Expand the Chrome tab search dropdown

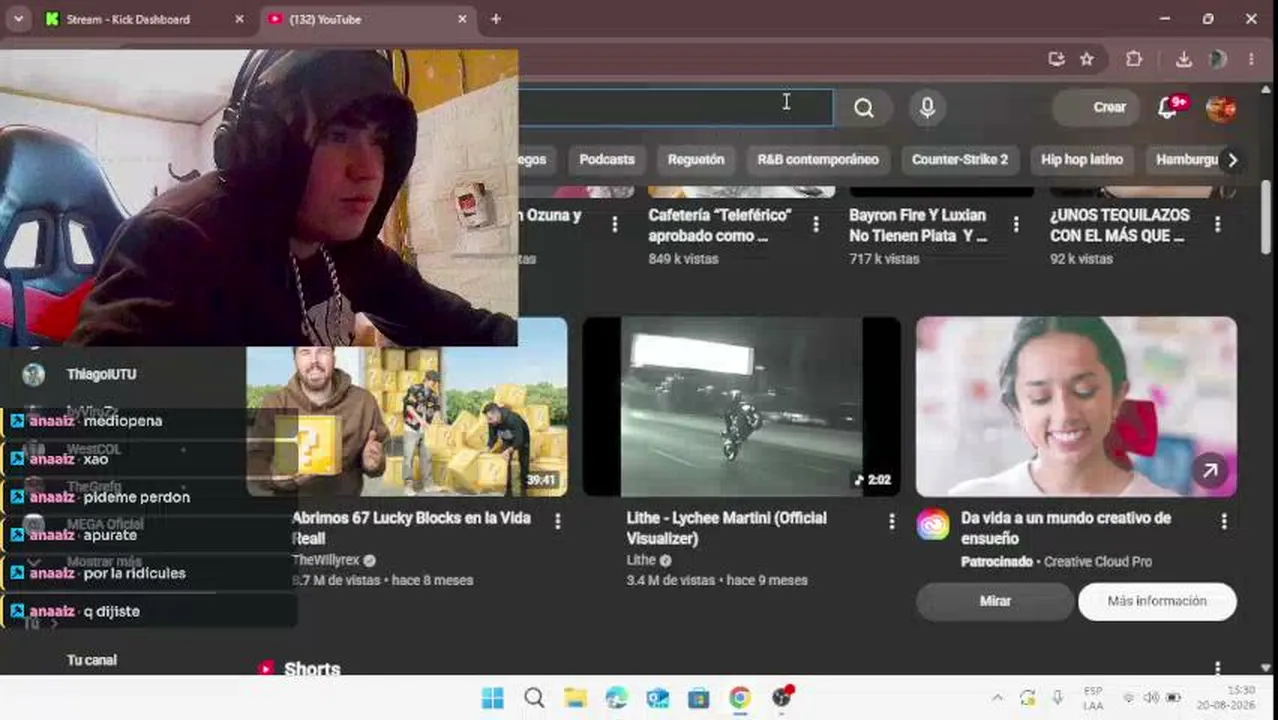click(x=18, y=19)
